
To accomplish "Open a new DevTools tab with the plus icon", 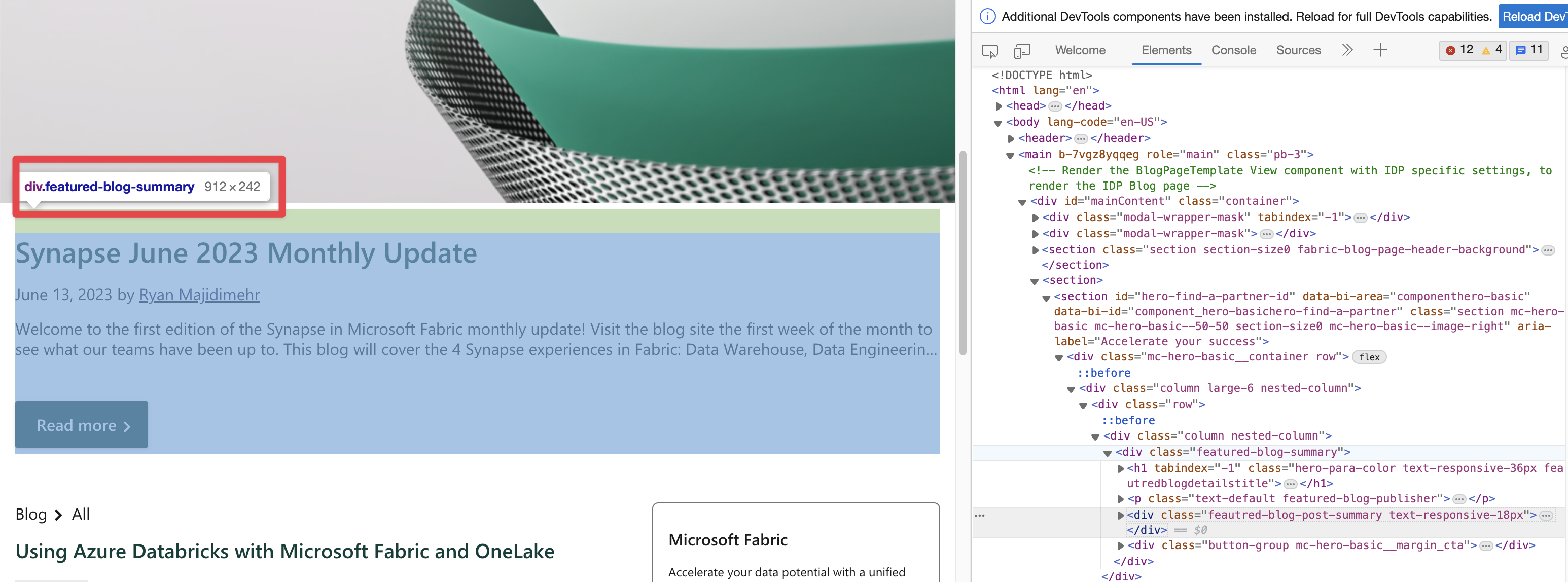I will 1380,50.
